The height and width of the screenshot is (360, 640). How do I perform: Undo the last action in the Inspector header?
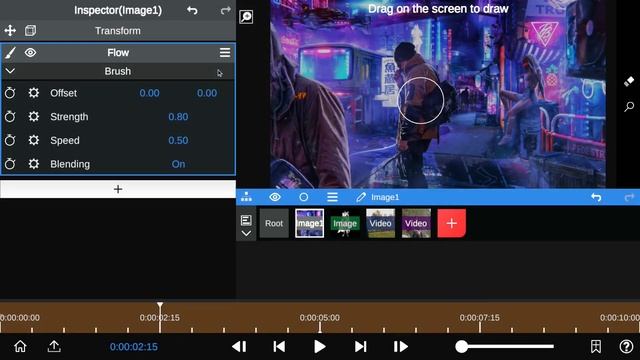[192, 10]
